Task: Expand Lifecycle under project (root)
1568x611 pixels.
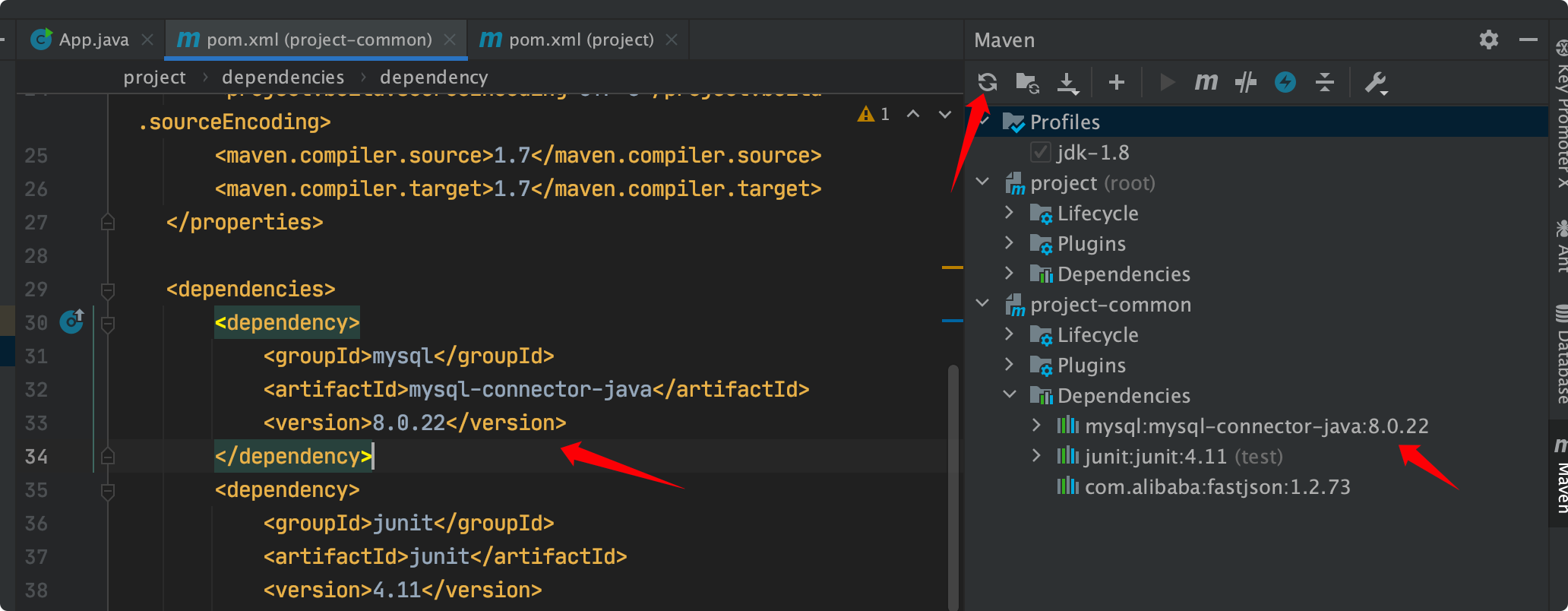Action: (1009, 213)
